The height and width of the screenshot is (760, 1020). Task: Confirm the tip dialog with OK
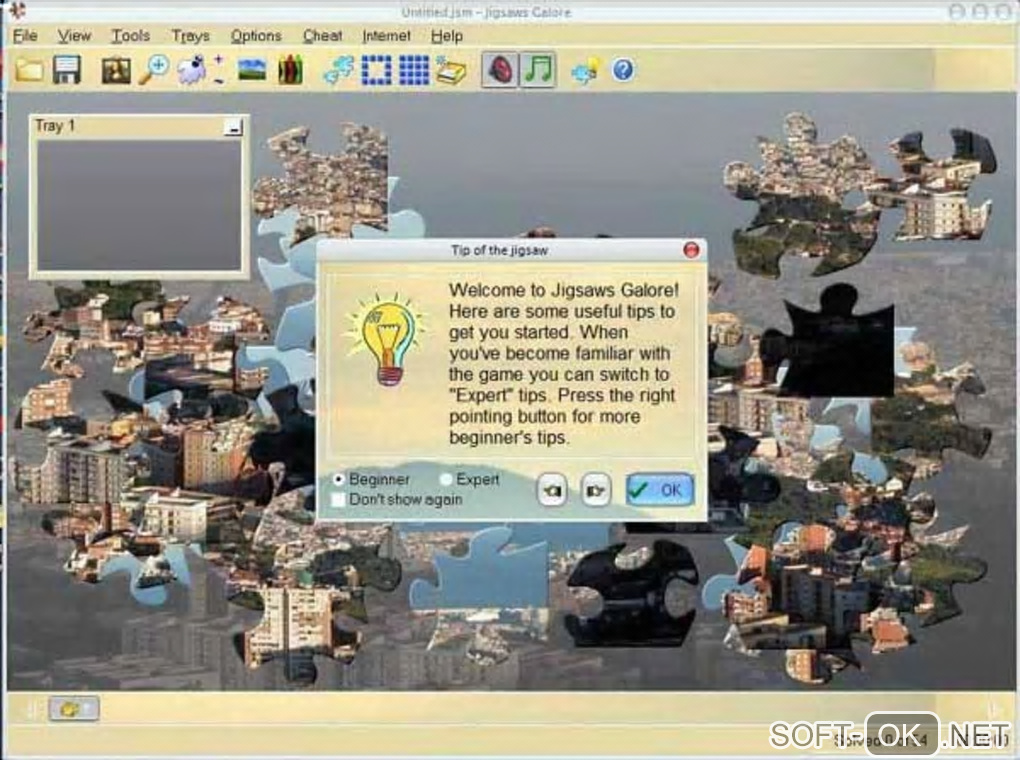point(660,489)
